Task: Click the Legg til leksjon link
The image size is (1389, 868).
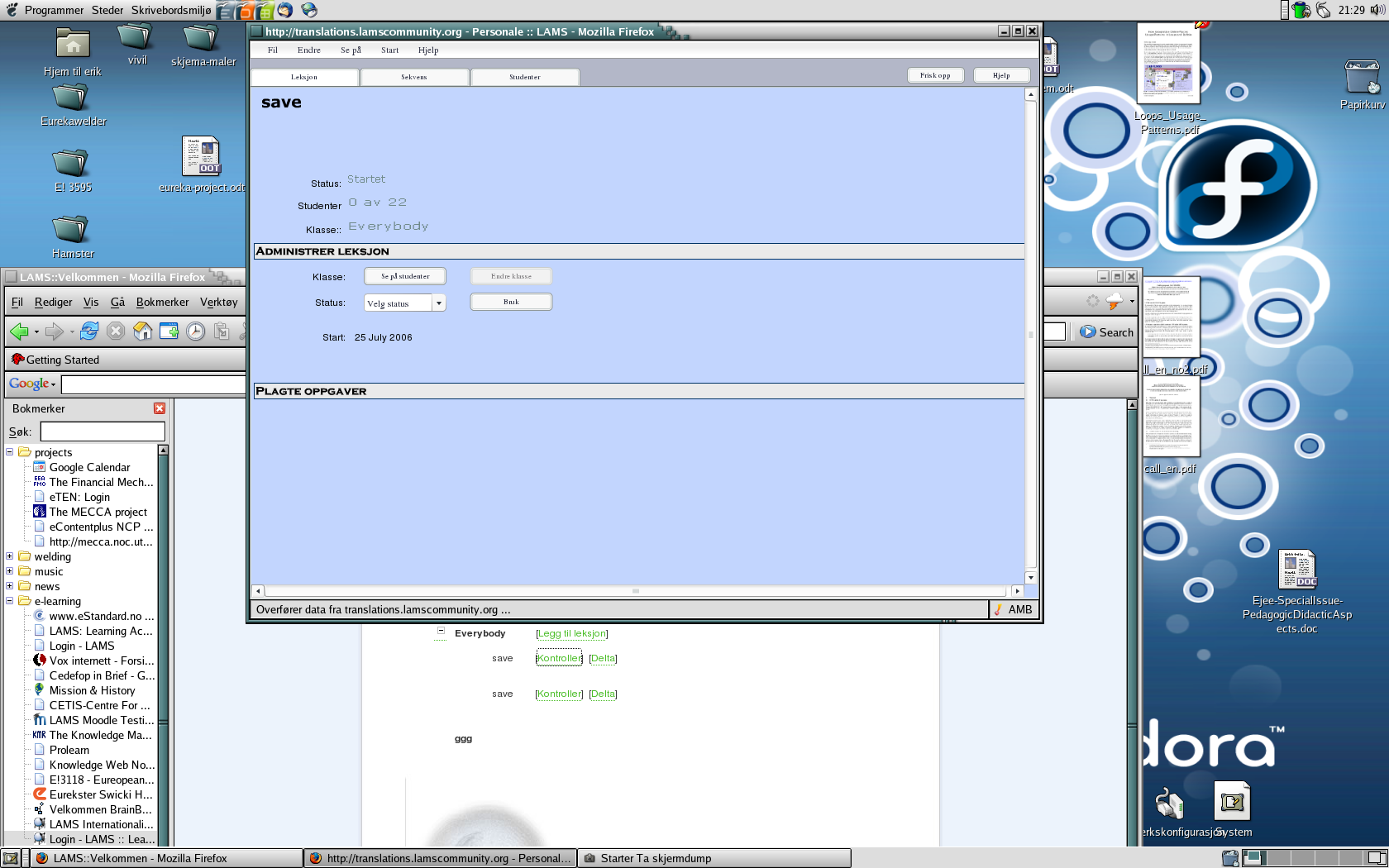Action: click(x=571, y=633)
